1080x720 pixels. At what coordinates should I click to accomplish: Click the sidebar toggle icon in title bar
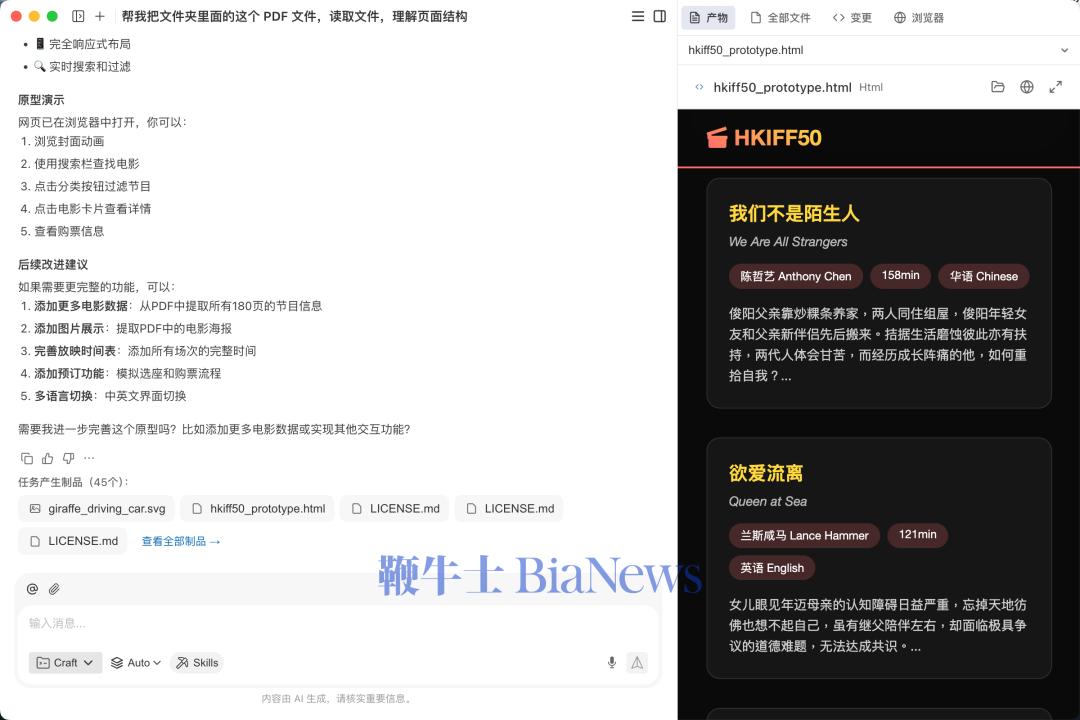659,16
